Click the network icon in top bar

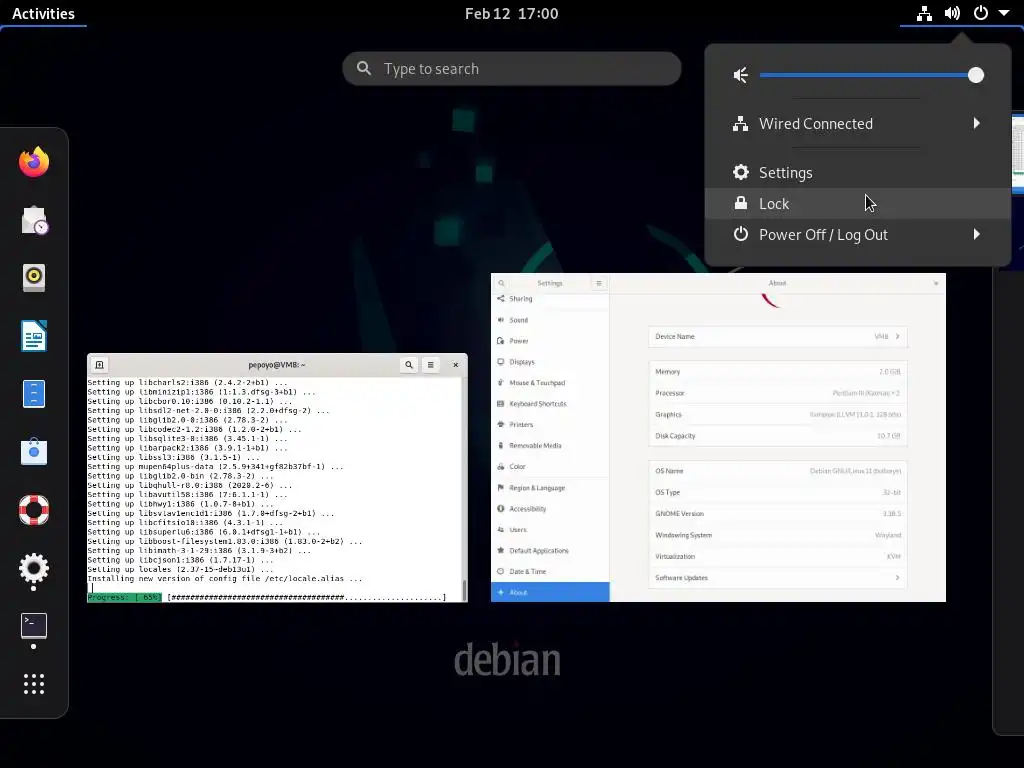click(x=924, y=13)
